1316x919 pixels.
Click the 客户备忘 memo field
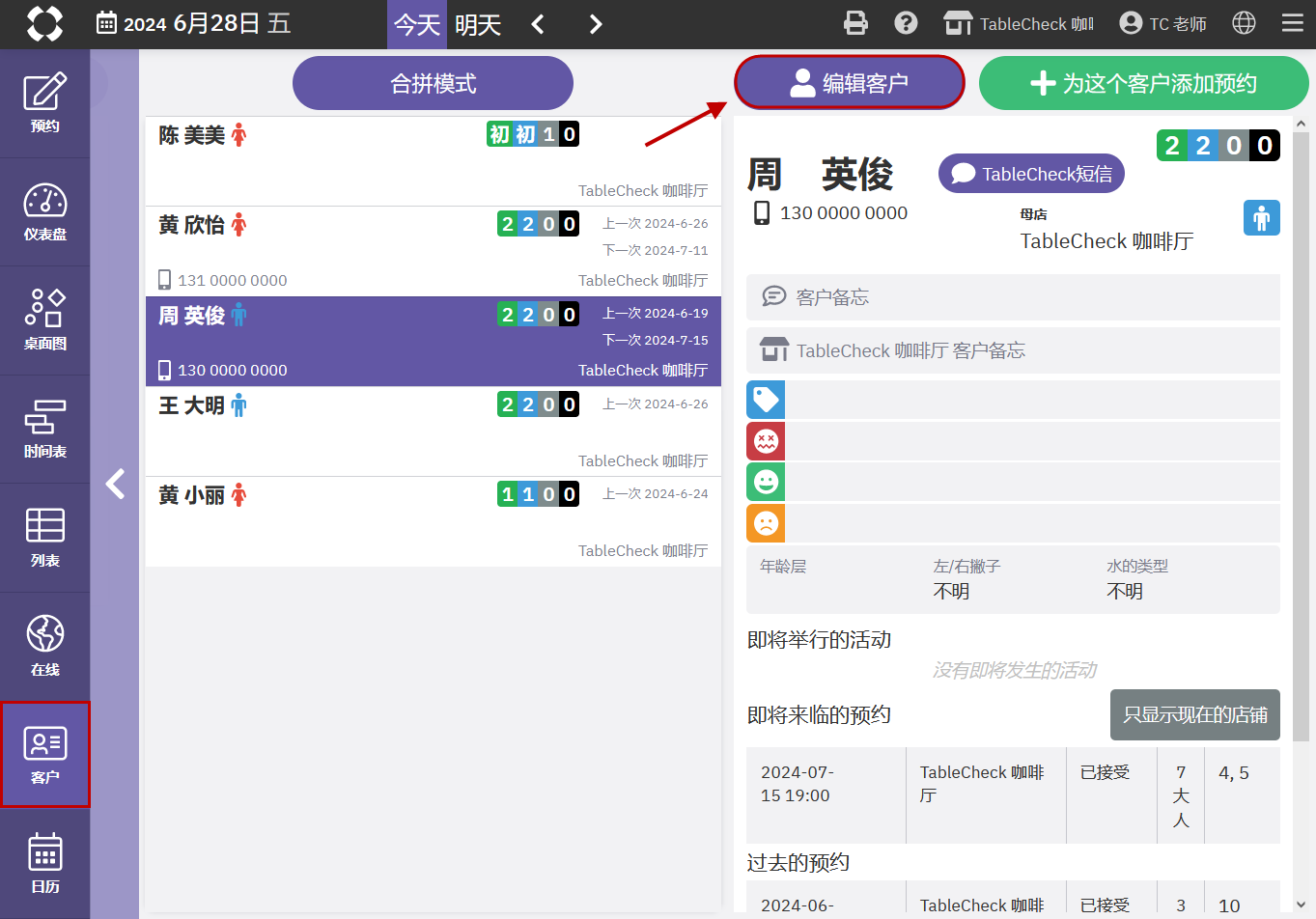click(x=1013, y=297)
